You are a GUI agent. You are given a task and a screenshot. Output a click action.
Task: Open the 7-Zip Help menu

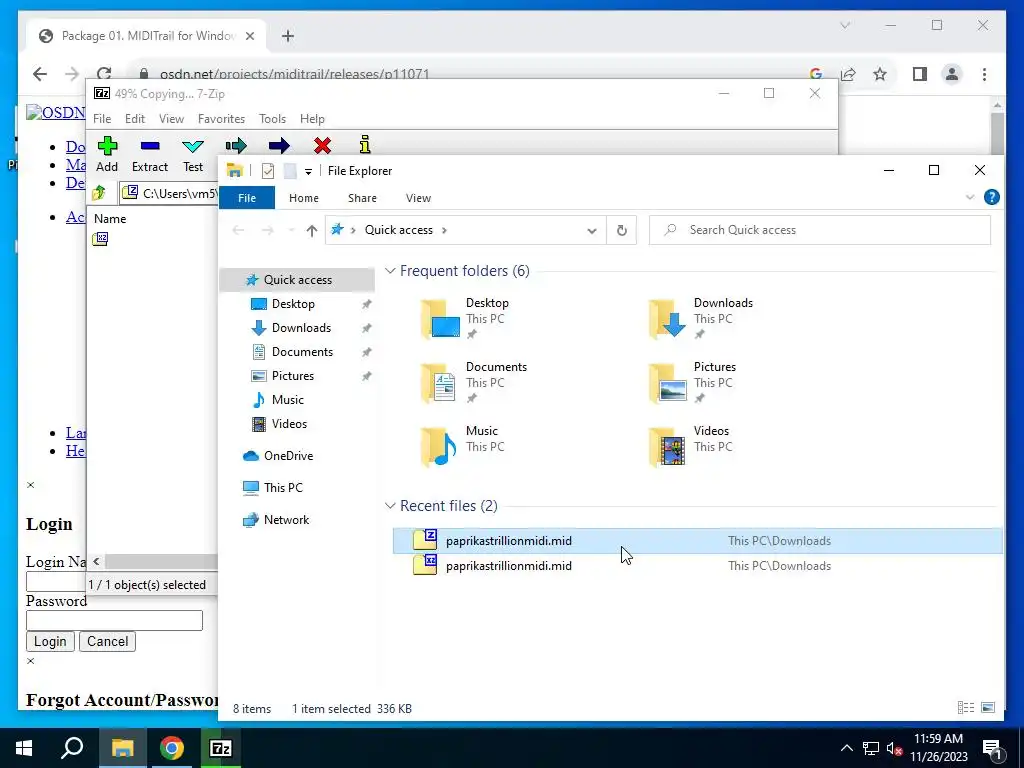pos(312,119)
